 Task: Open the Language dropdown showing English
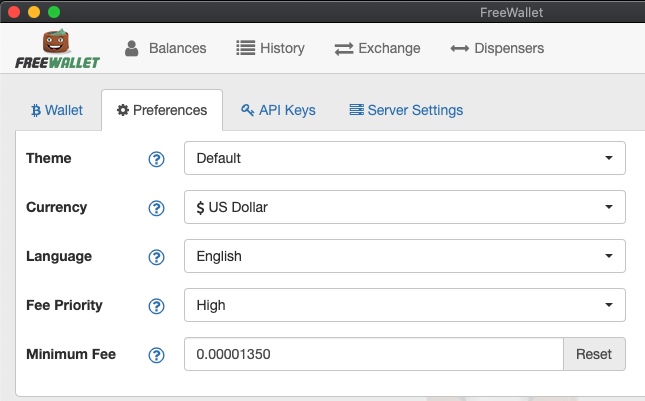coord(405,256)
